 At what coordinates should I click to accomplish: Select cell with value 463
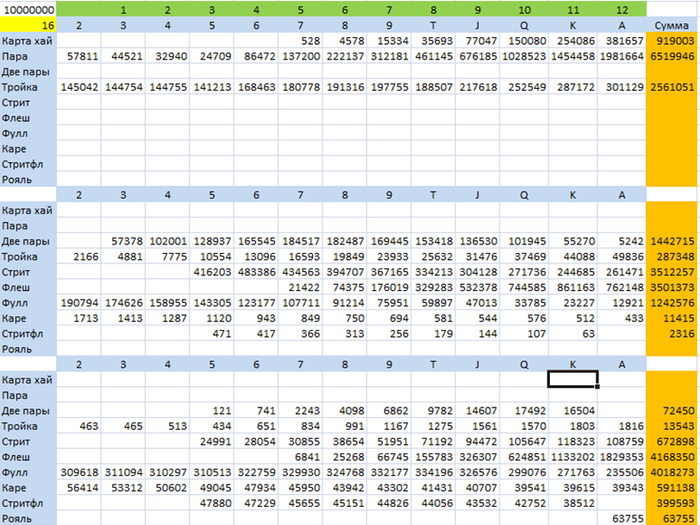click(x=79, y=426)
